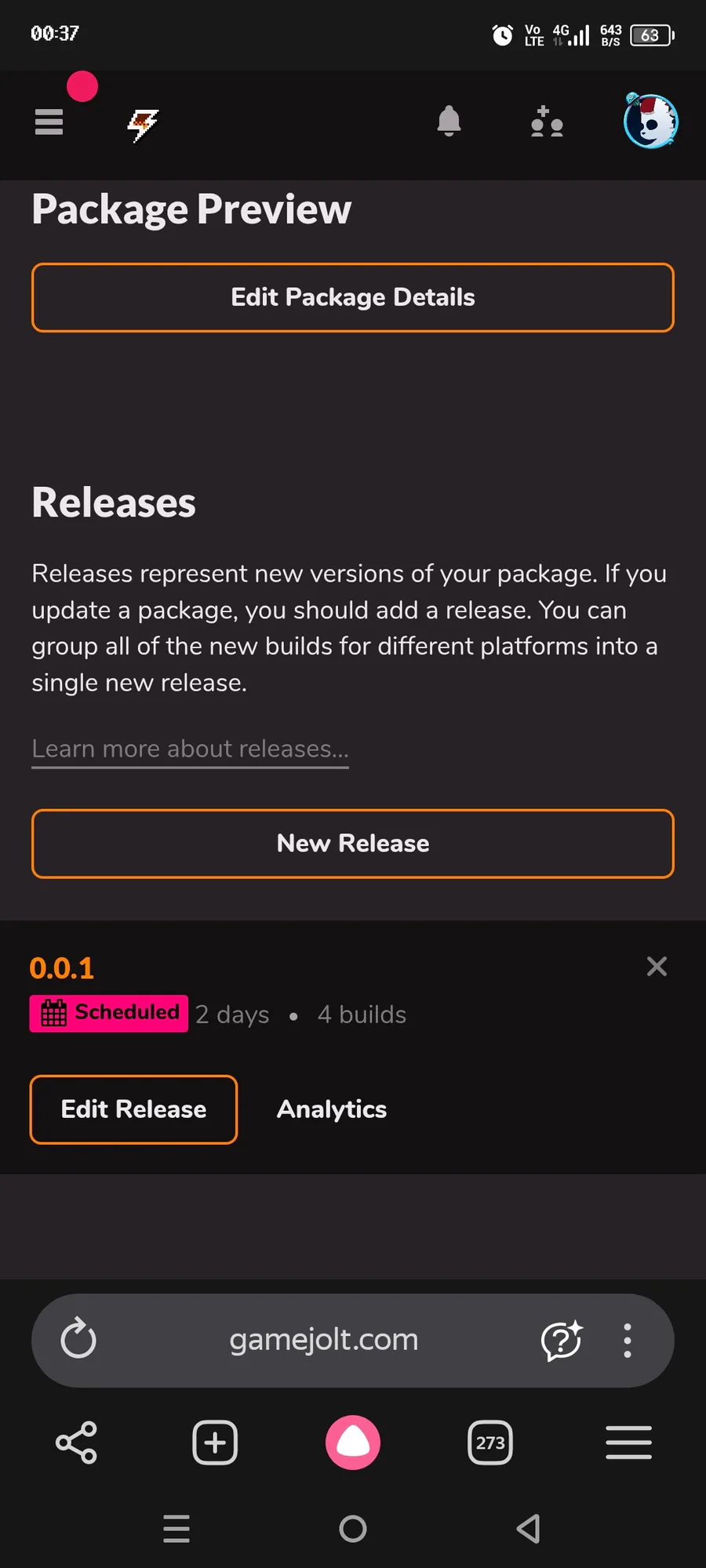706x1568 pixels.
Task: Open the user profile avatar
Action: (650, 122)
